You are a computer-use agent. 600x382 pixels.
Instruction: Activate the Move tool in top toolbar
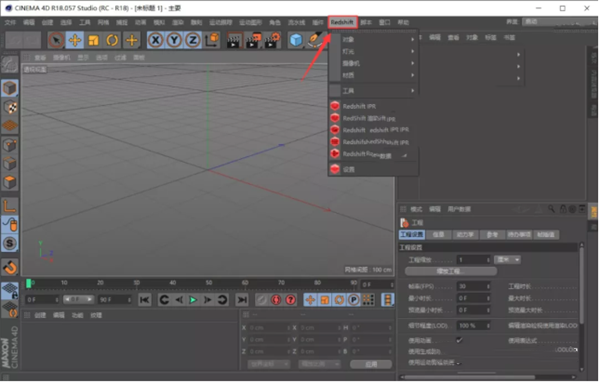75,40
